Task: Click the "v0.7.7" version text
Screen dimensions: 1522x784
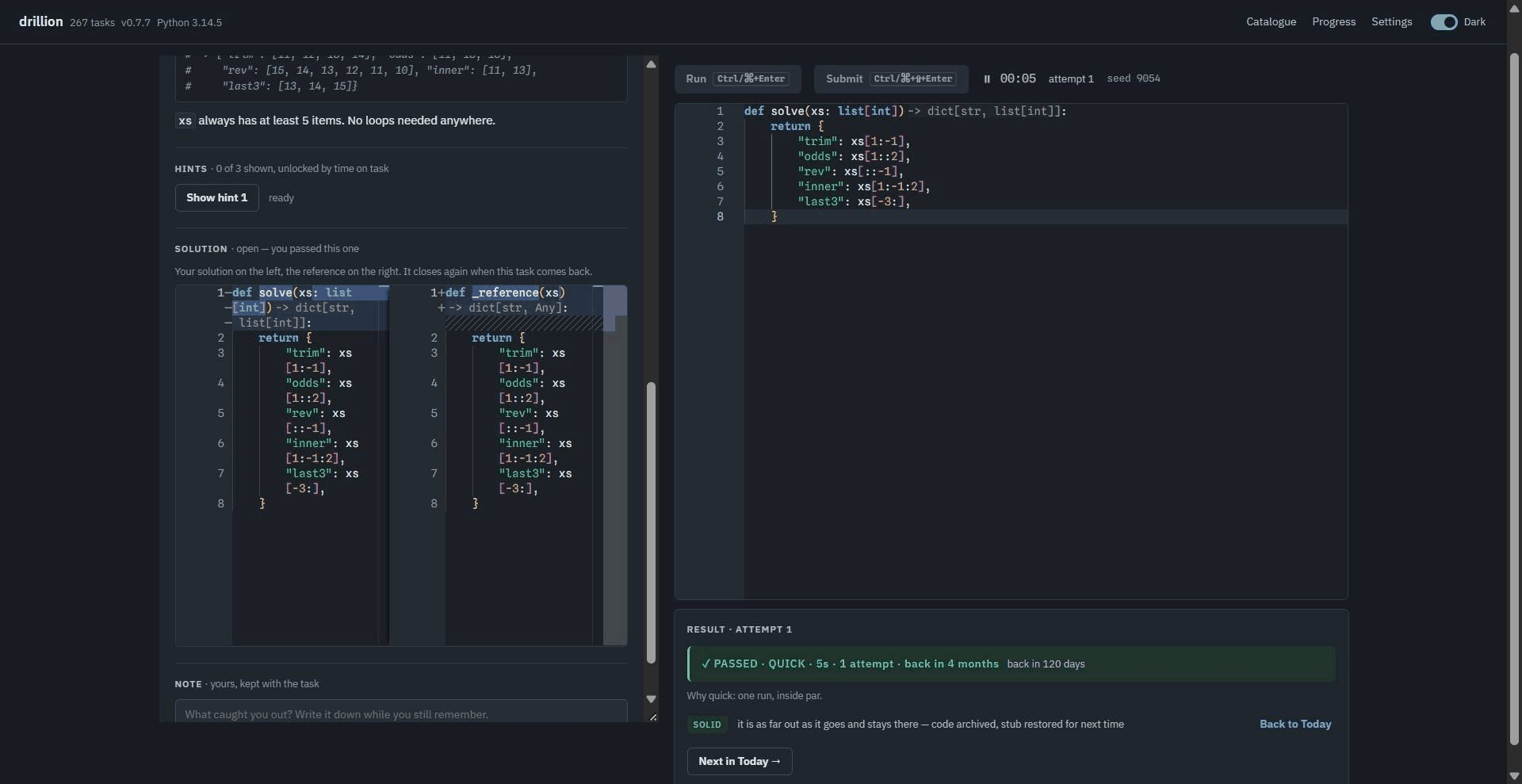Action: (136, 23)
